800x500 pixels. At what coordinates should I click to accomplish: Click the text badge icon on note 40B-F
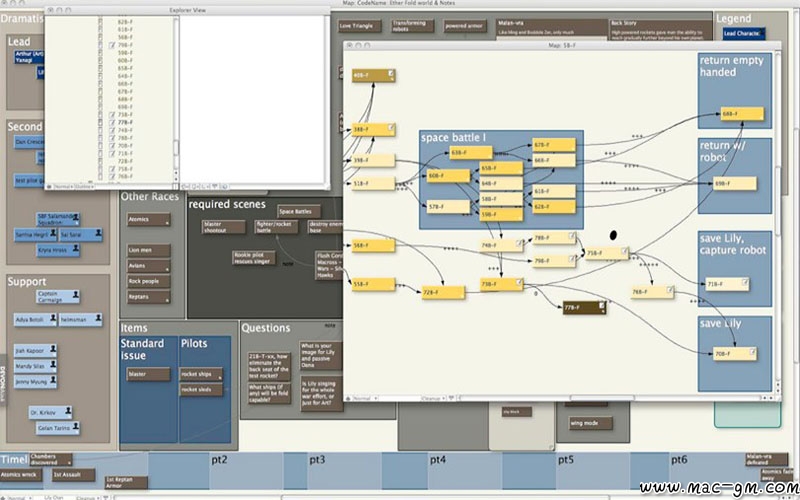(x=391, y=73)
